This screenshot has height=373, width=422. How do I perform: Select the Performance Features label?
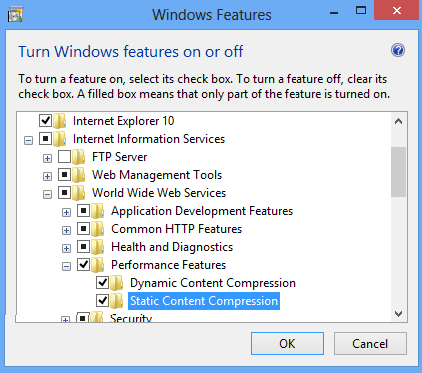coord(169,265)
